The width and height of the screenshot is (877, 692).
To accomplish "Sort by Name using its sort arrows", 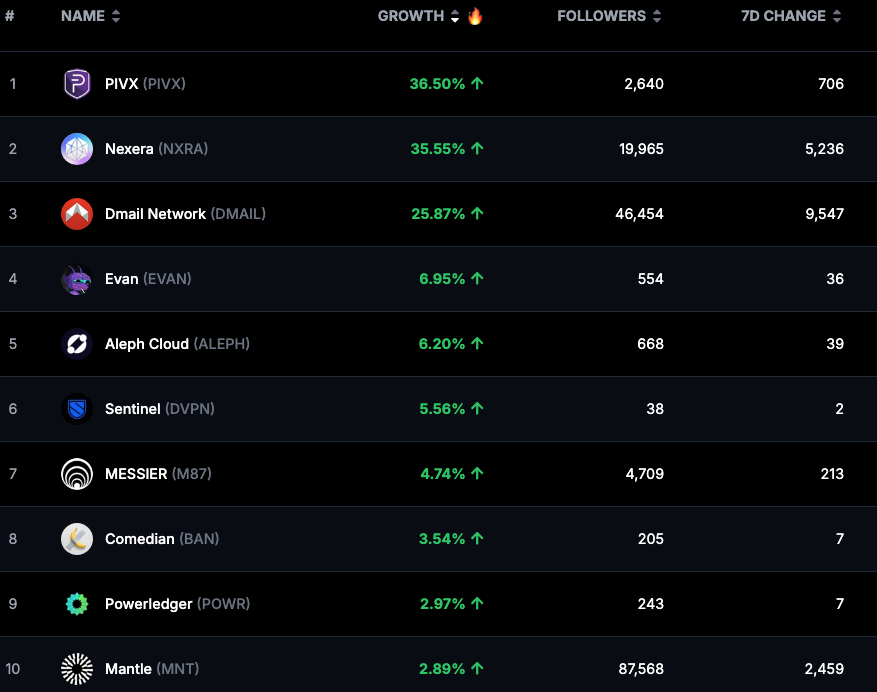I will tap(116, 16).
